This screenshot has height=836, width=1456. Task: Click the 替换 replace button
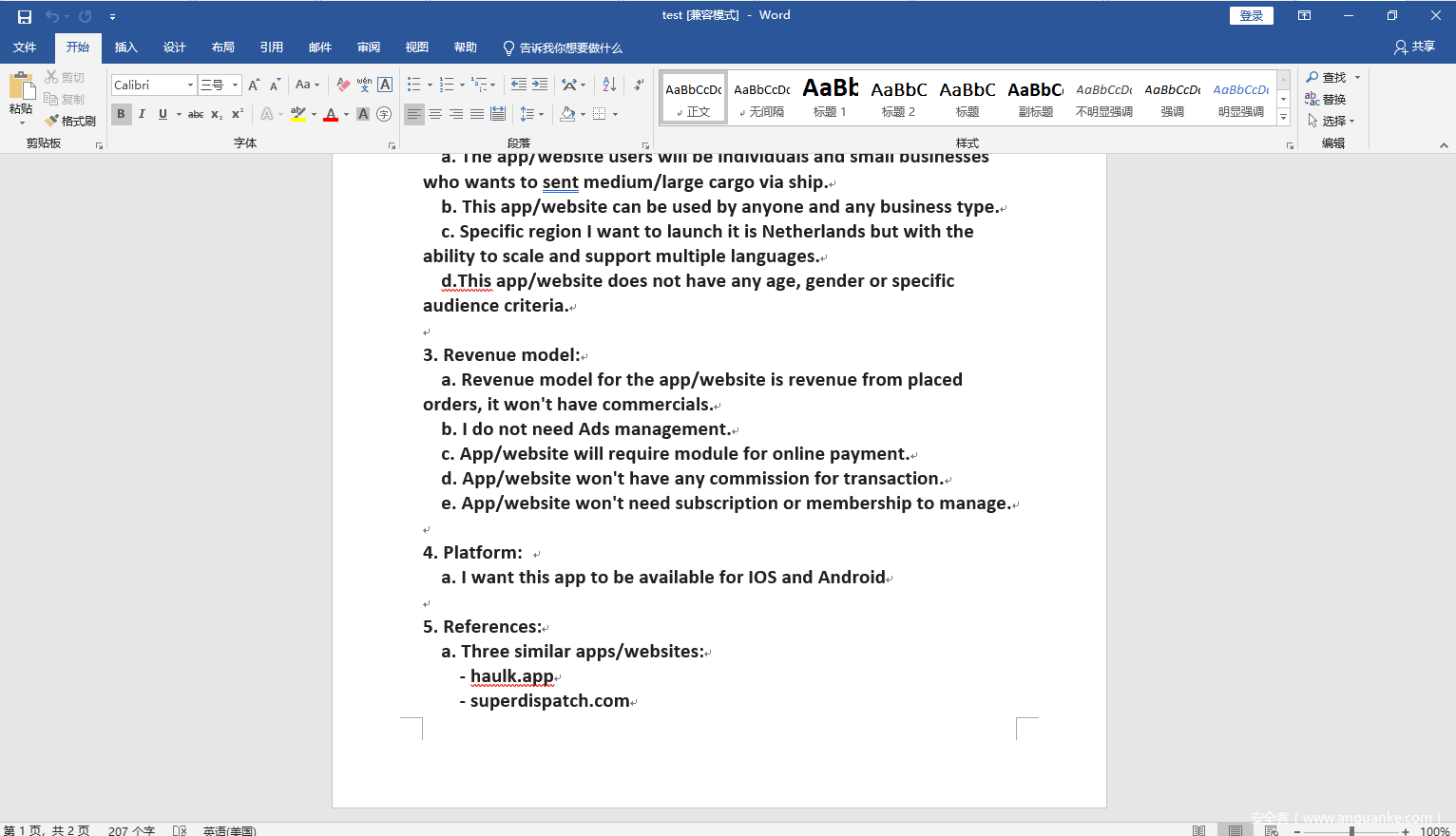pyautogui.click(x=1326, y=99)
